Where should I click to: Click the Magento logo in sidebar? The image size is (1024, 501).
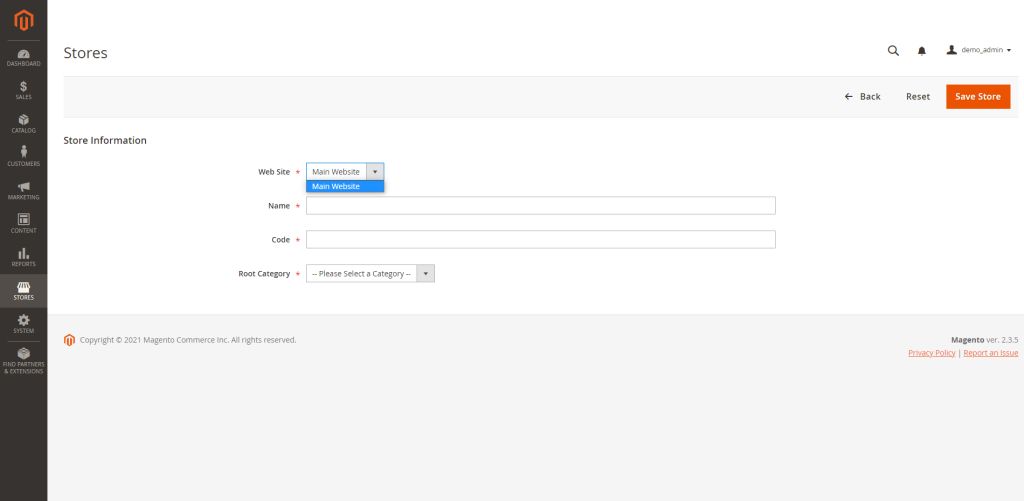click(24, 21)
